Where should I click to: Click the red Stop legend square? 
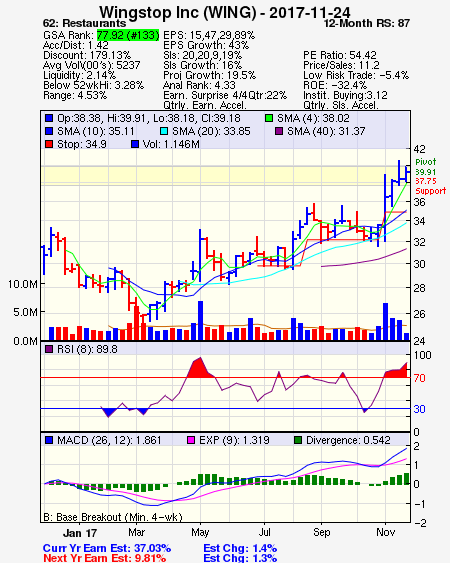tap(49, 144)
